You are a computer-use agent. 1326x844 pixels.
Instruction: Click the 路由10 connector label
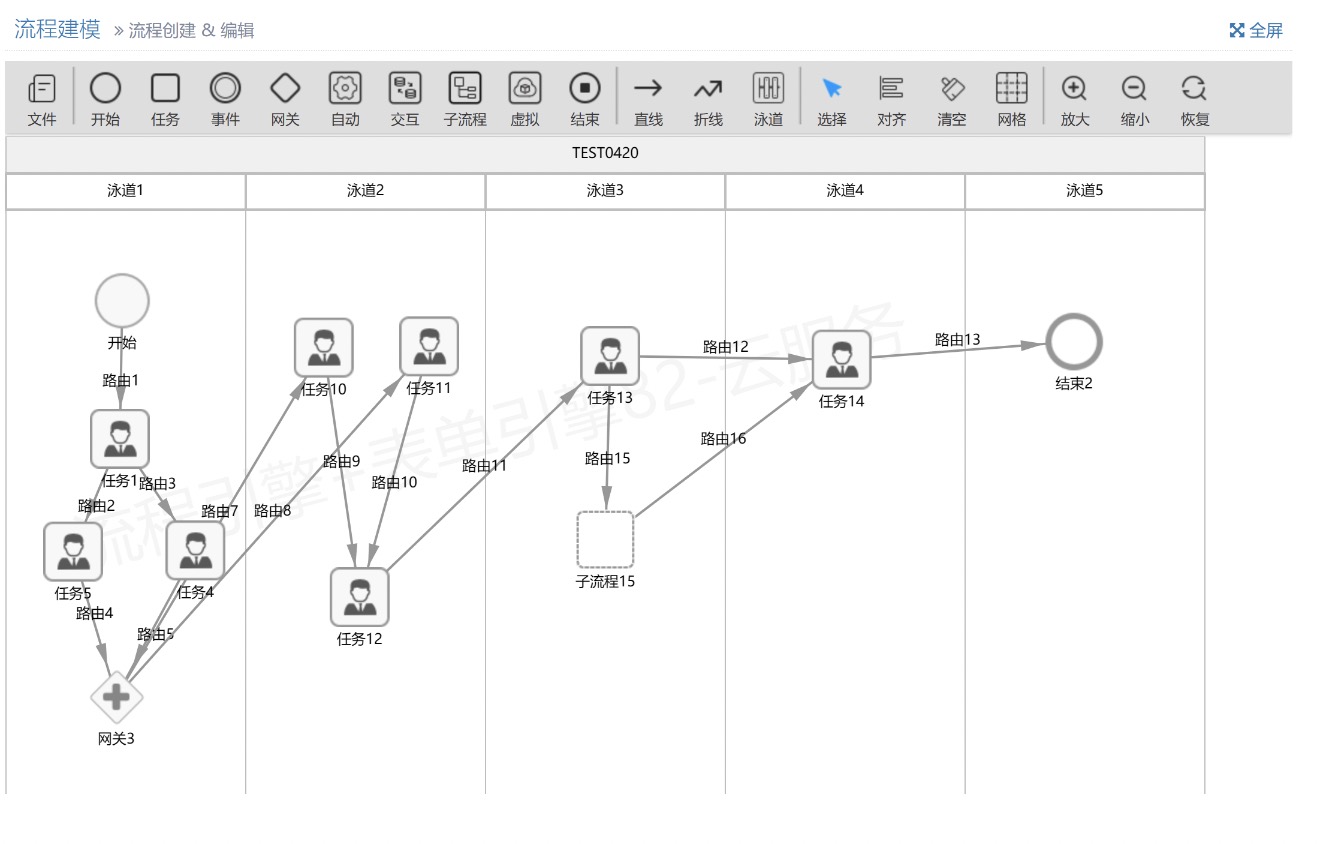point(394,482)
